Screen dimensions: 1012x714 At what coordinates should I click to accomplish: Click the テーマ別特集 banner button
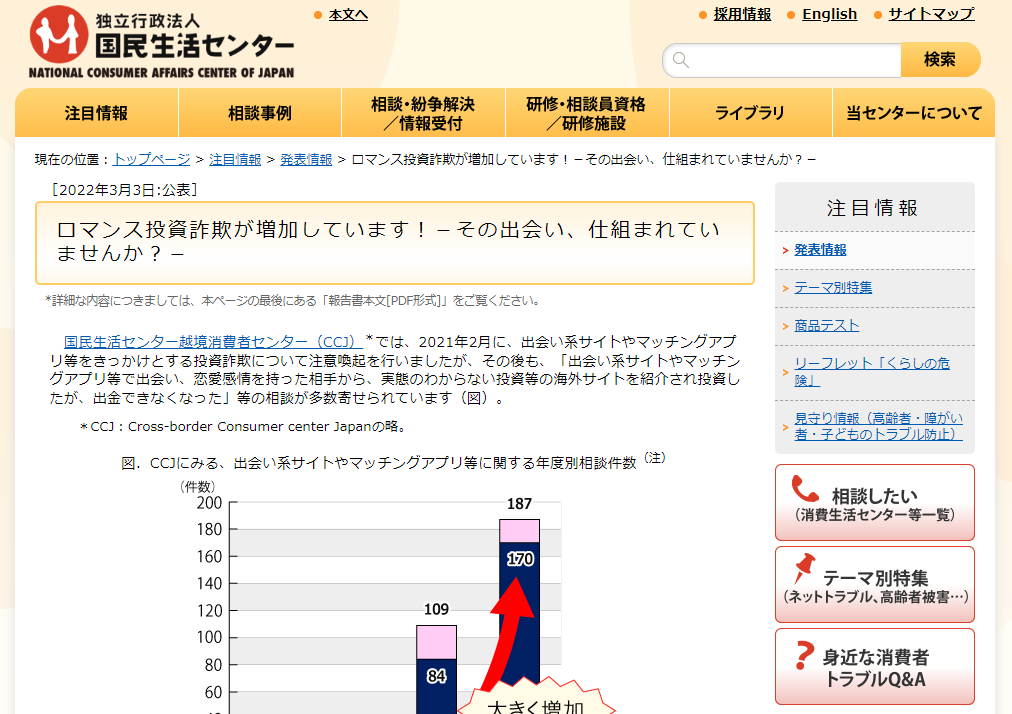[875, 584]
